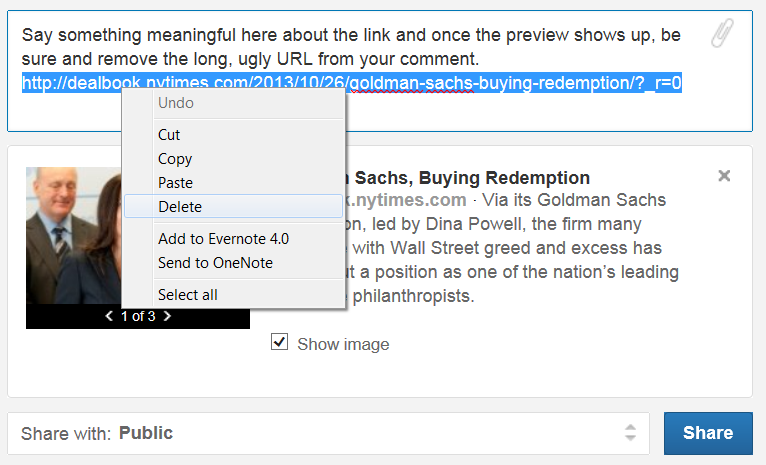Choose Cut from the context menu

click(169, 135)
